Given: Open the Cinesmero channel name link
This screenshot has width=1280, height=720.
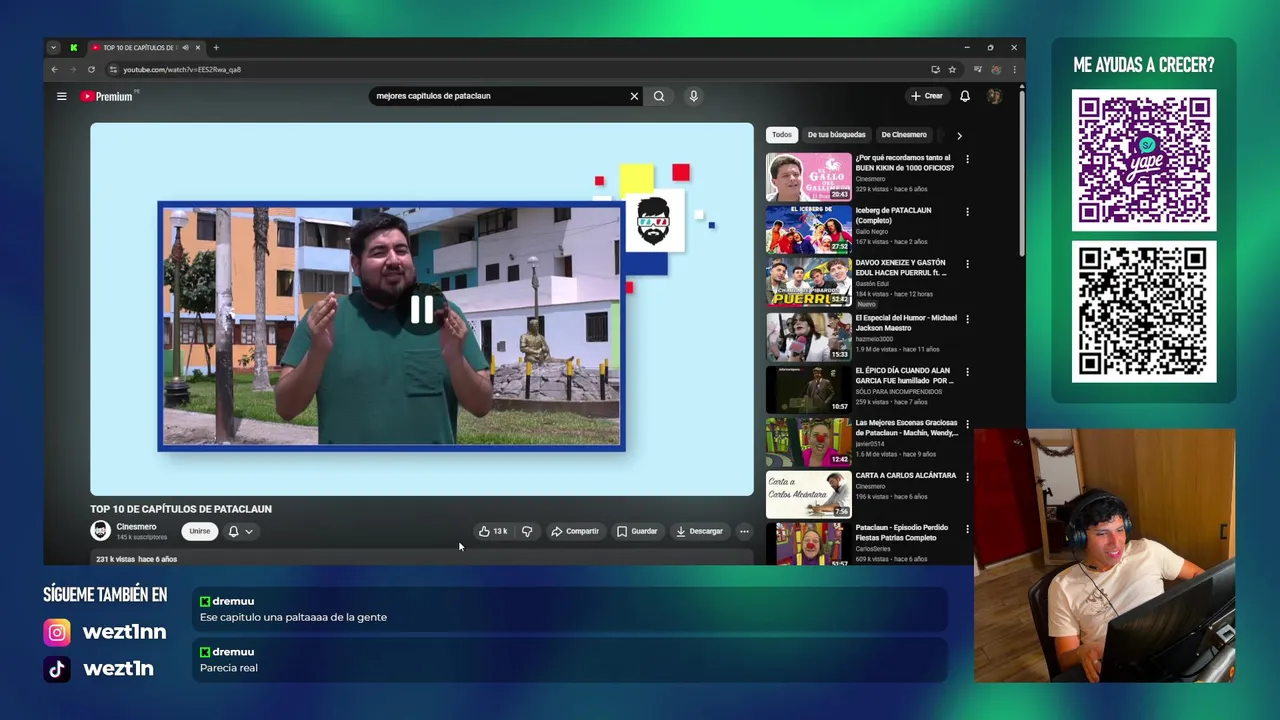Looking at the screenshot, I should pyautogui.click(x=136, y=526).
